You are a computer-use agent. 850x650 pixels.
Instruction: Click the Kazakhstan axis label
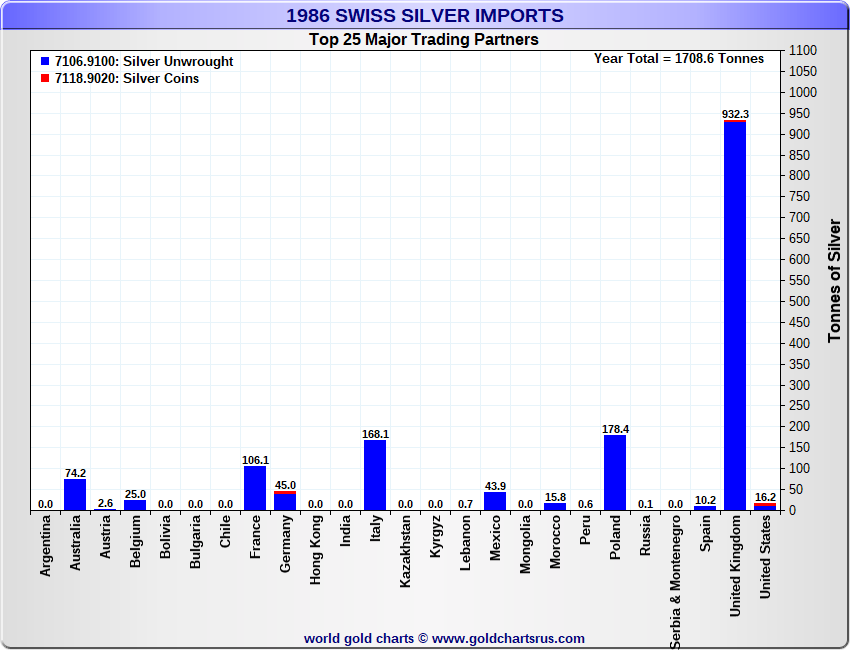pyautogui.click(x=405, y=551)
